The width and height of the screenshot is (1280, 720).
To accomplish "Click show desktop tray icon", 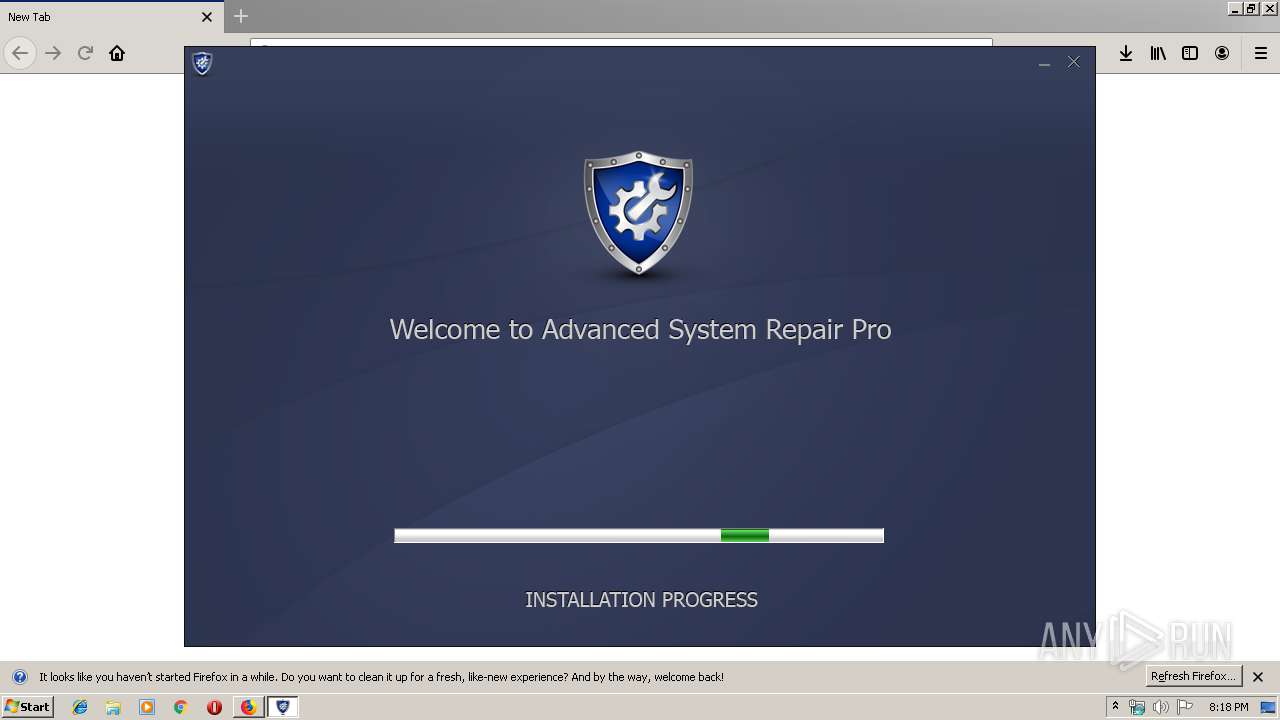I will 1268,707.
